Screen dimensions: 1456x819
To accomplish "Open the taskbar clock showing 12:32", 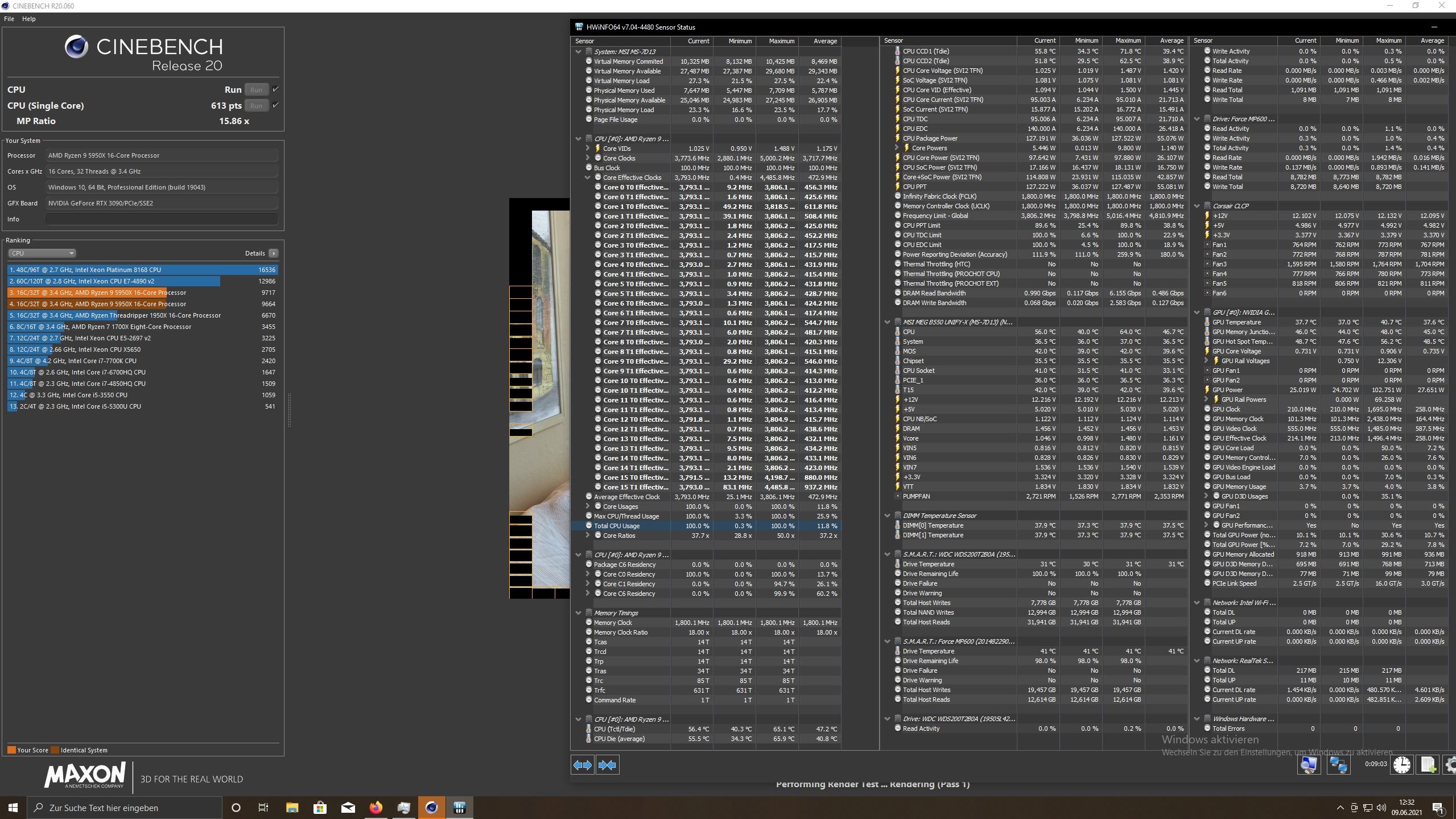I will pos(1406,808).
